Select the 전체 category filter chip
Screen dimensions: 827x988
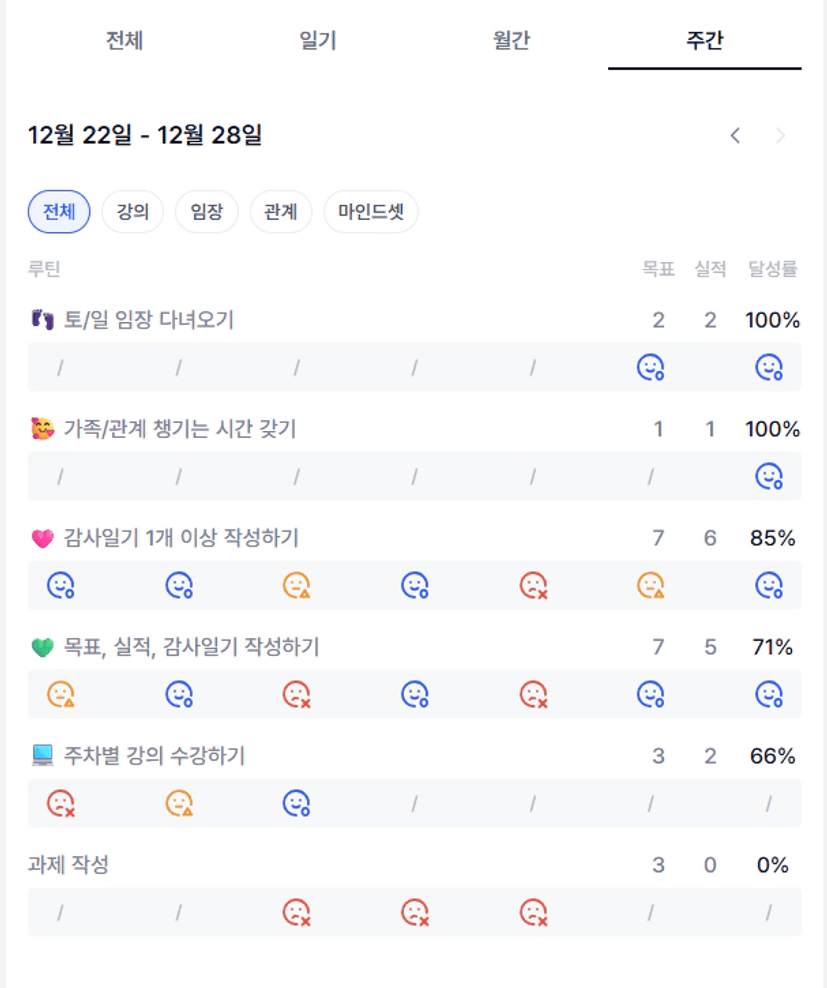click(x=59, y=212)
